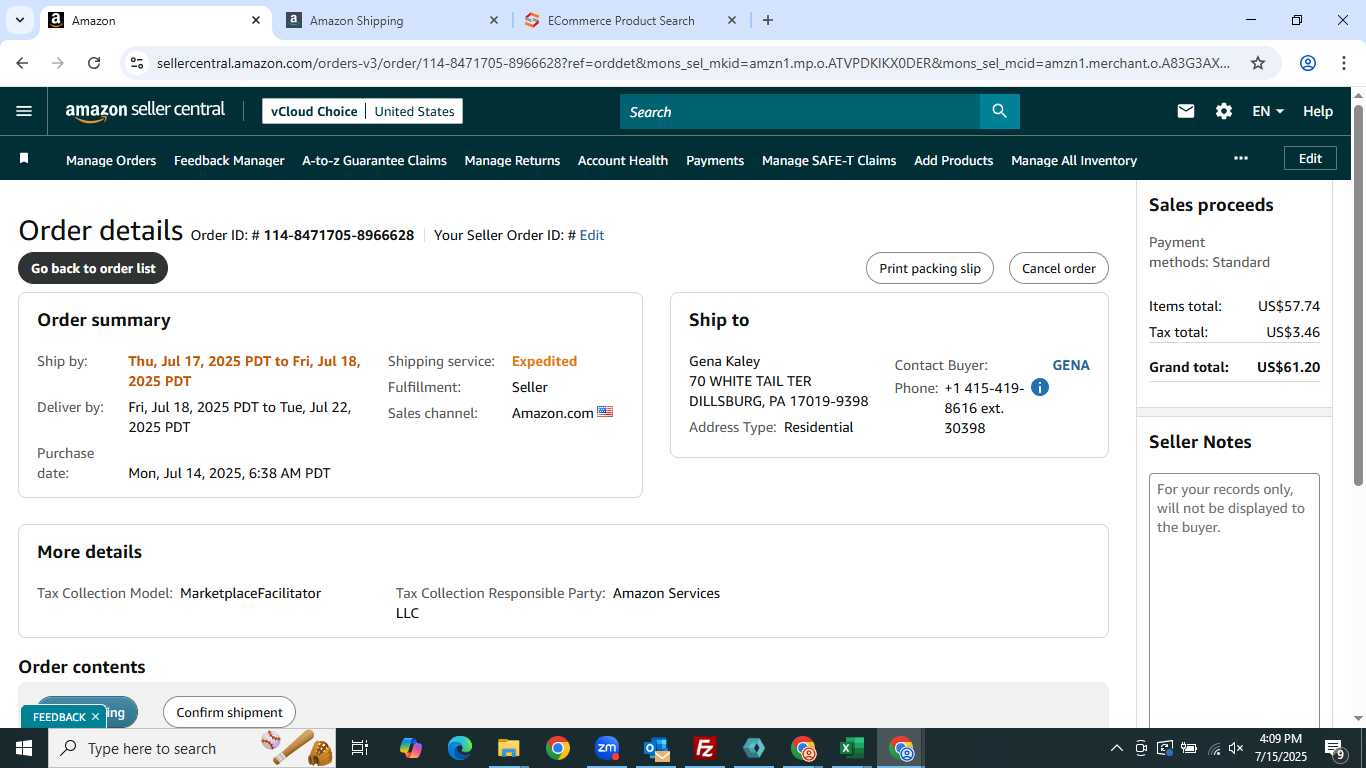Open Copilot from the taskbar

click(x=411, y=748)
